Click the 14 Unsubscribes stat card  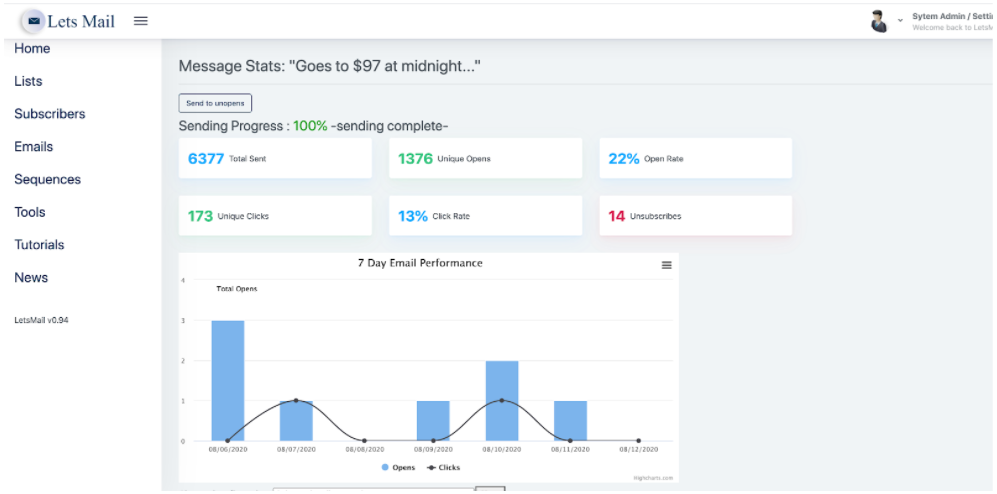[695, 215]
